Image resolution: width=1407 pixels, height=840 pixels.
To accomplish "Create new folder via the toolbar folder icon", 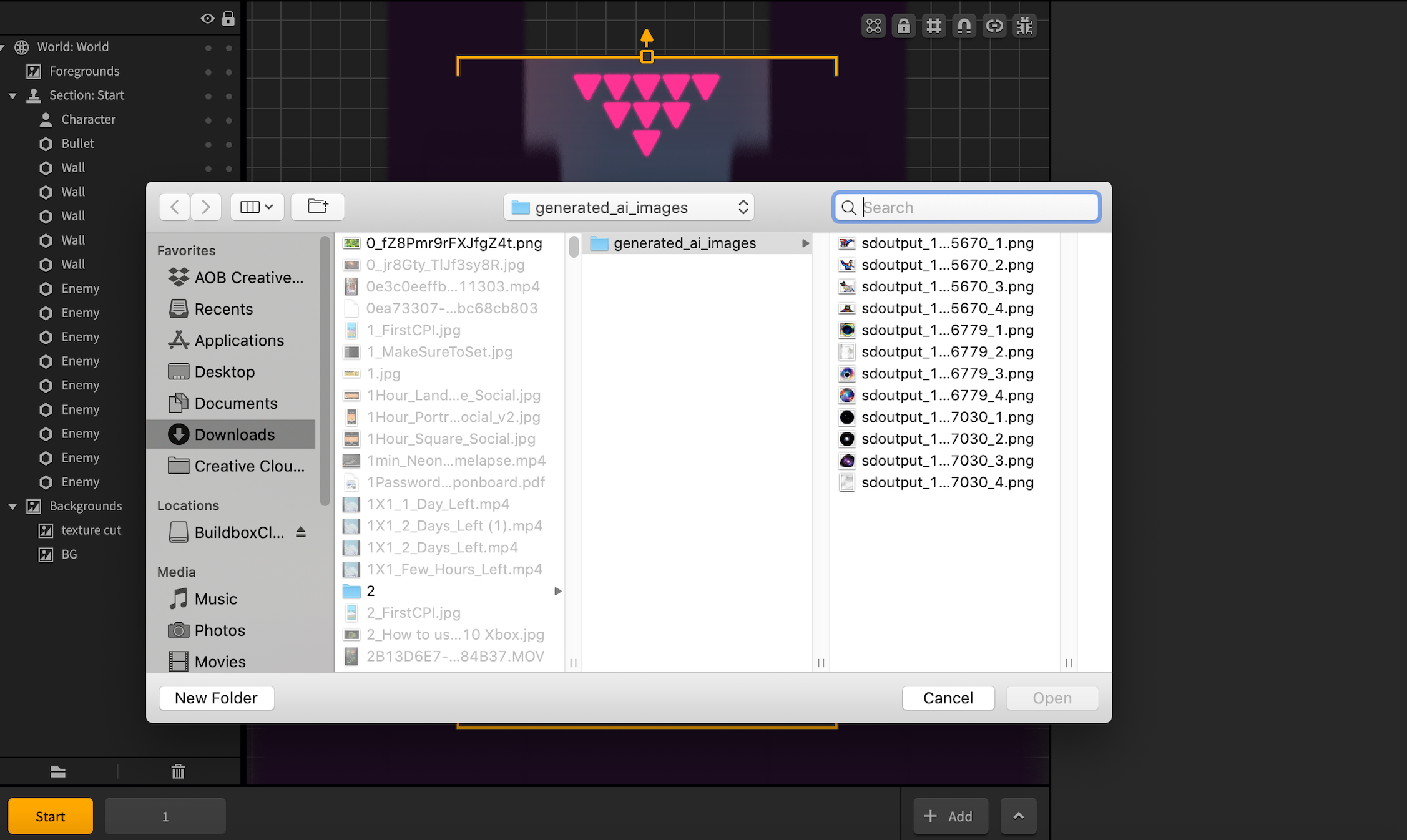I will tap(318, 207).
